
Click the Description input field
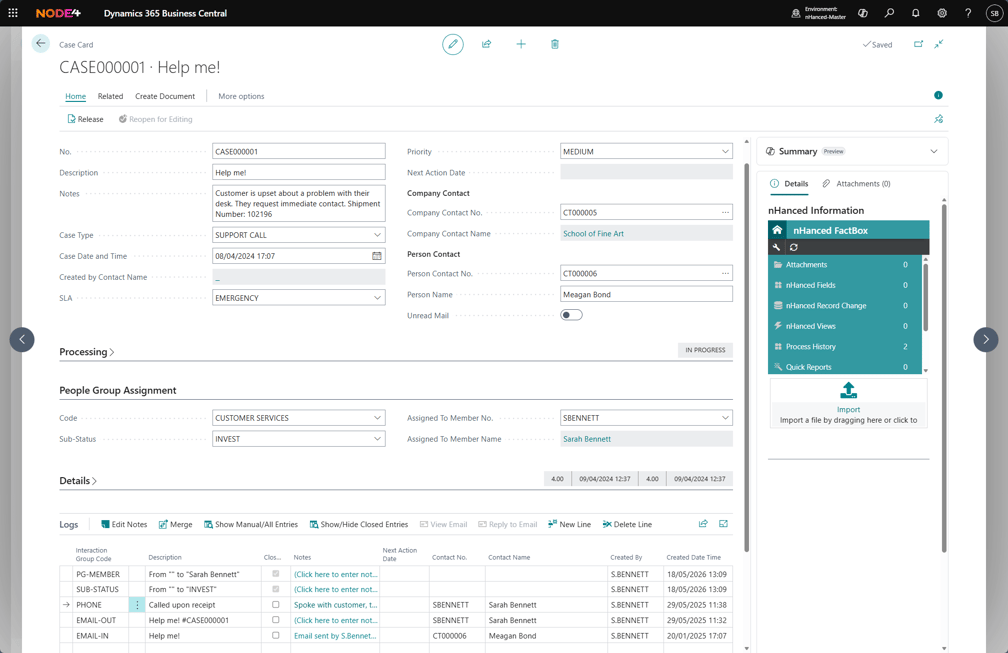pos(299,172)
